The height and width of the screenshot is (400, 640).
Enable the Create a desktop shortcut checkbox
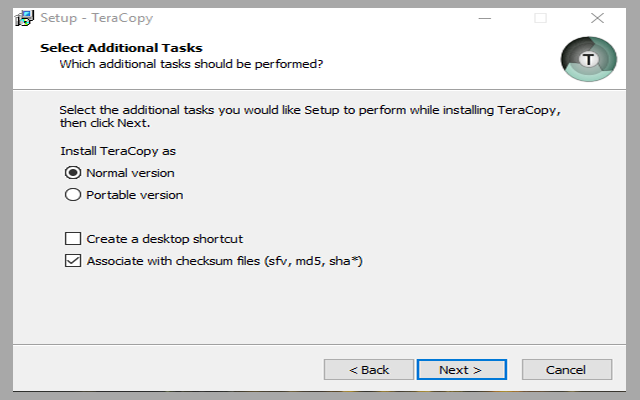[x=72, y=239]
